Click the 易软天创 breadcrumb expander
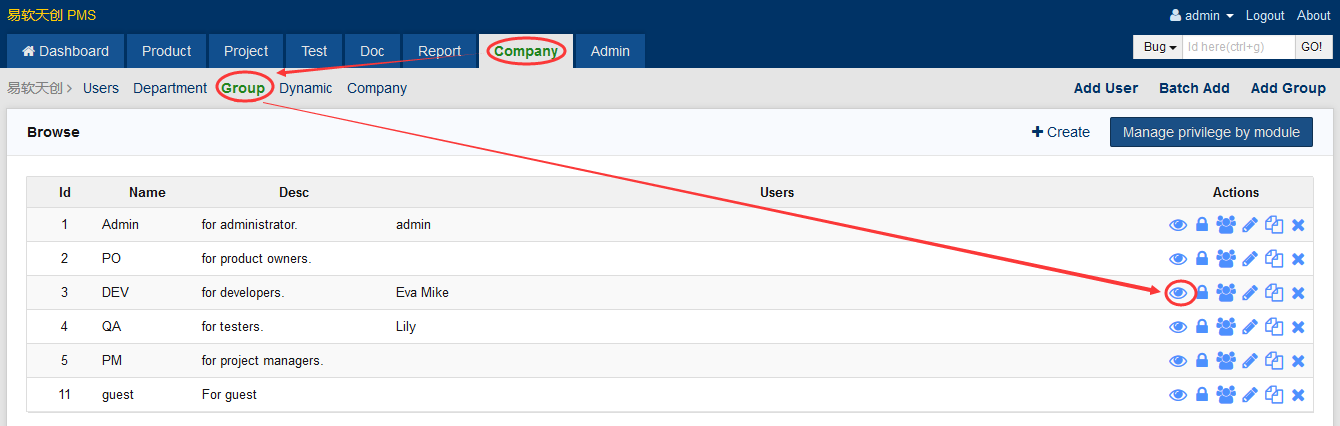Screen dimensions: 1340x426 (40, 88)
